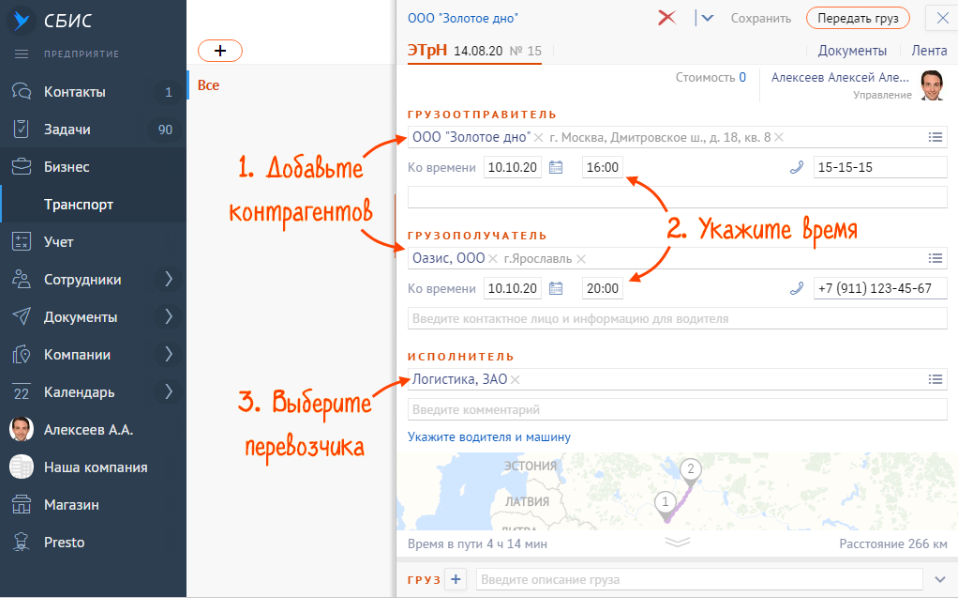
Task: Click the red X delete icon
Action: coord(667,18)
